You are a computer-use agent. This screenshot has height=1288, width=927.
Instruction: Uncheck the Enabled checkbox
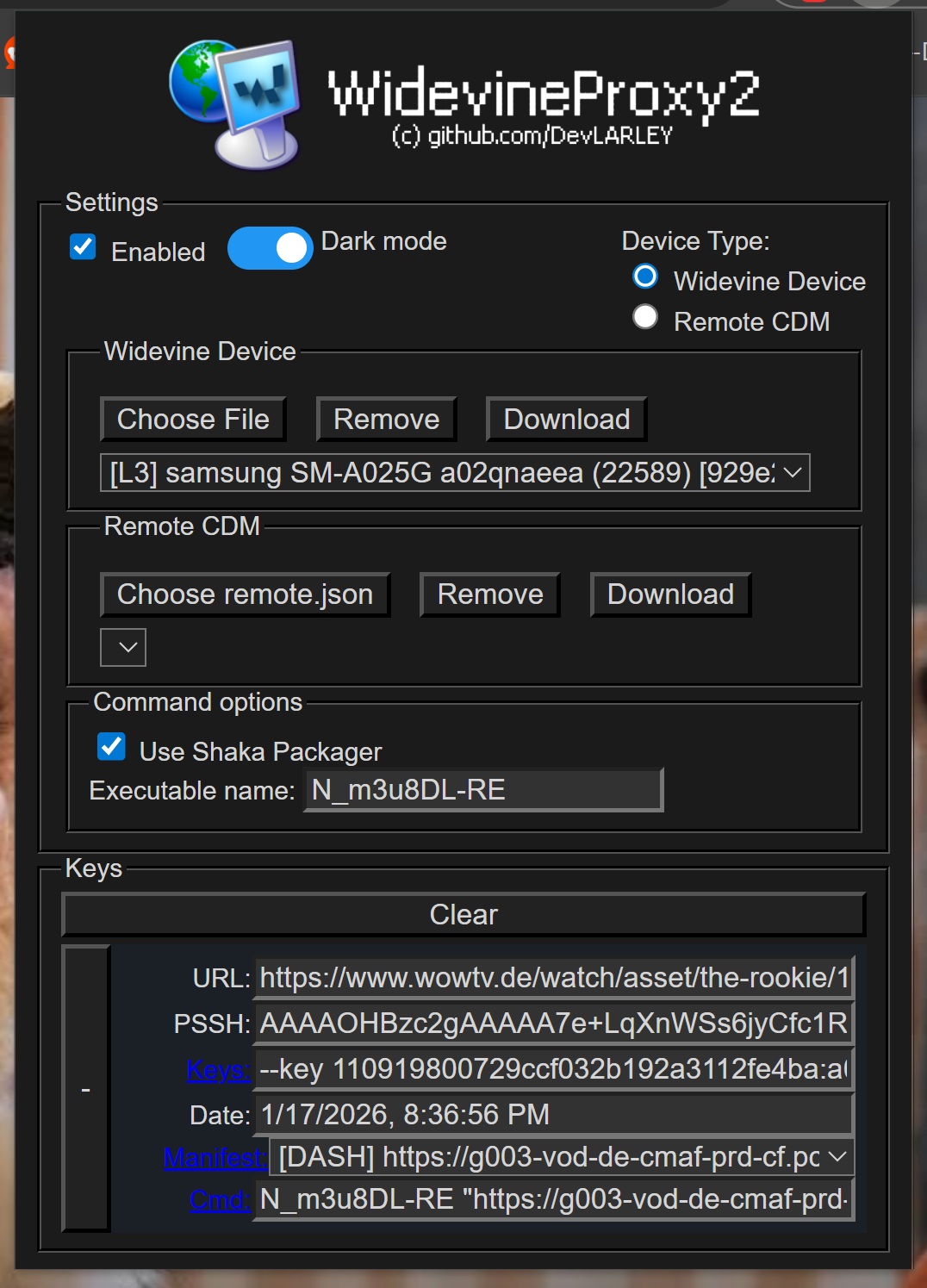[x=83, y=247]
